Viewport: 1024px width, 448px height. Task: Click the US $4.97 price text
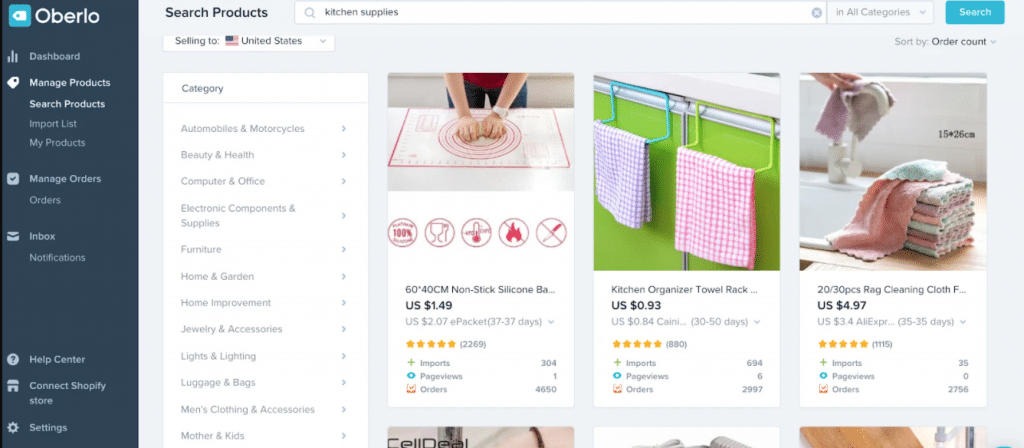(842, 305)
